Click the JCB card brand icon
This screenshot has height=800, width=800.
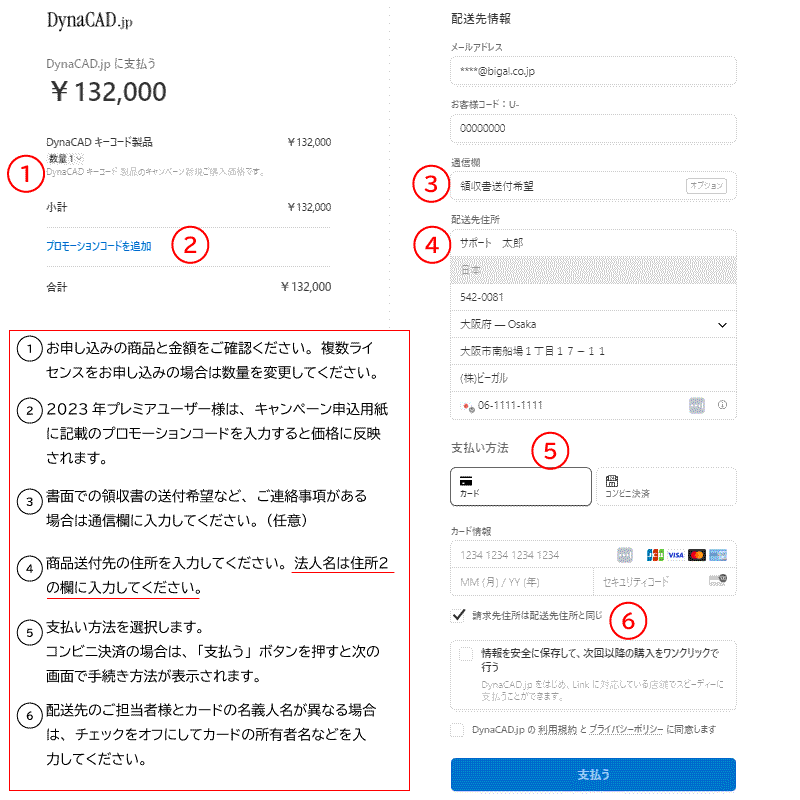[x=655, y=555]
